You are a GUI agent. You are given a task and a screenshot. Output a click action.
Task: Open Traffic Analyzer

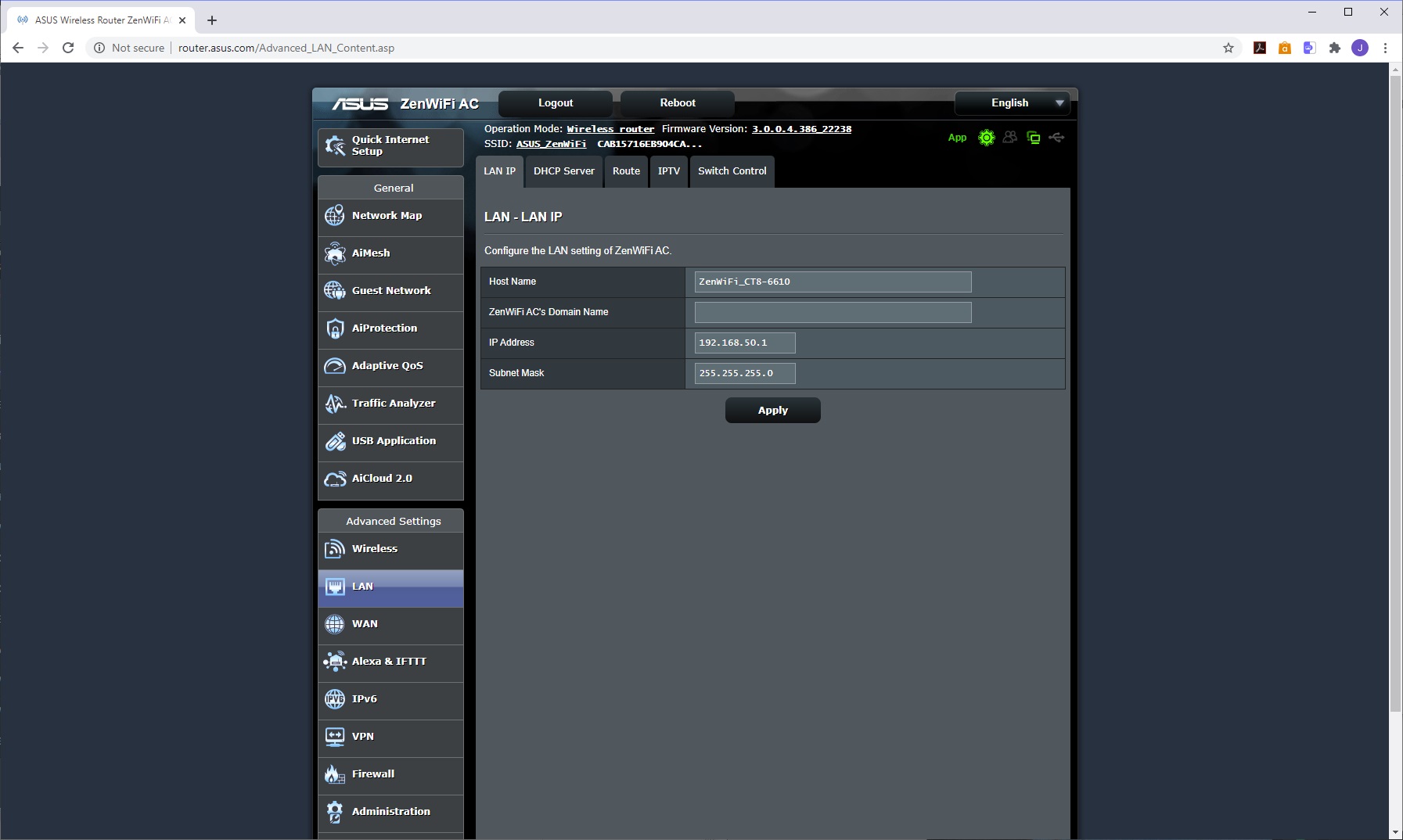pyautogui.click(x=390, y=404)
